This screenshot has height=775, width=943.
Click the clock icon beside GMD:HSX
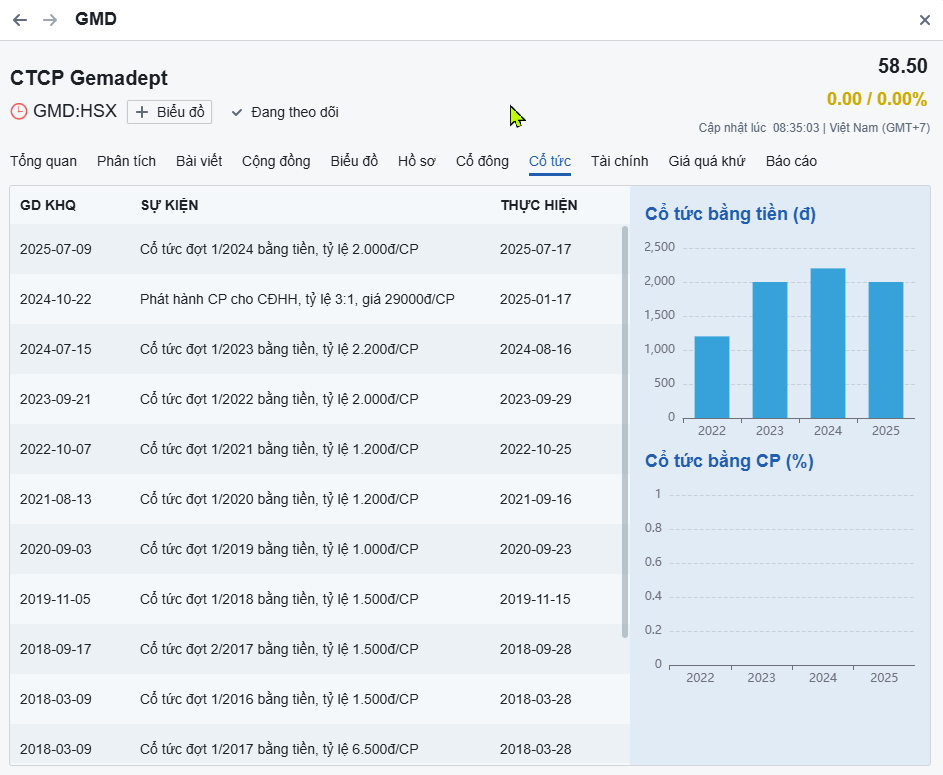point(19,111)
